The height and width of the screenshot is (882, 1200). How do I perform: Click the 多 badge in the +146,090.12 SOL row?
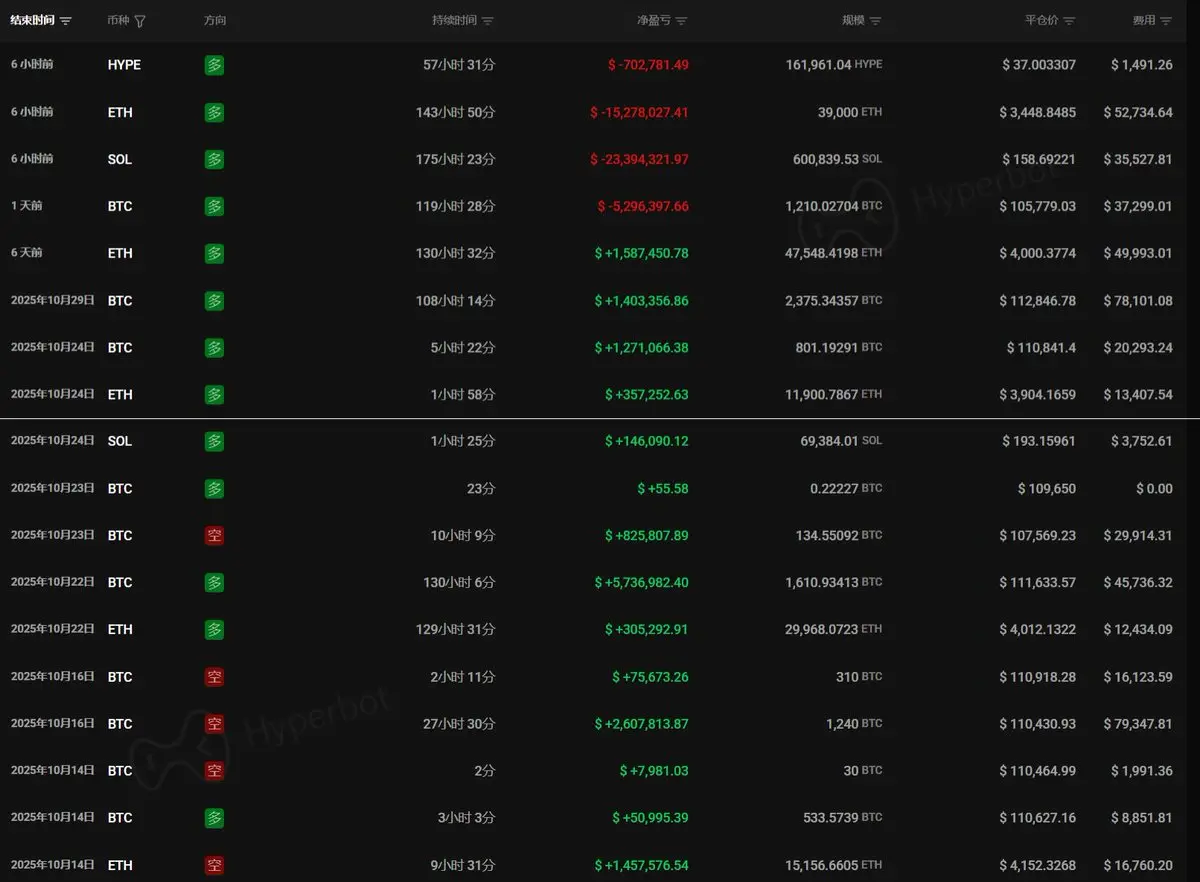click(214, 441)
